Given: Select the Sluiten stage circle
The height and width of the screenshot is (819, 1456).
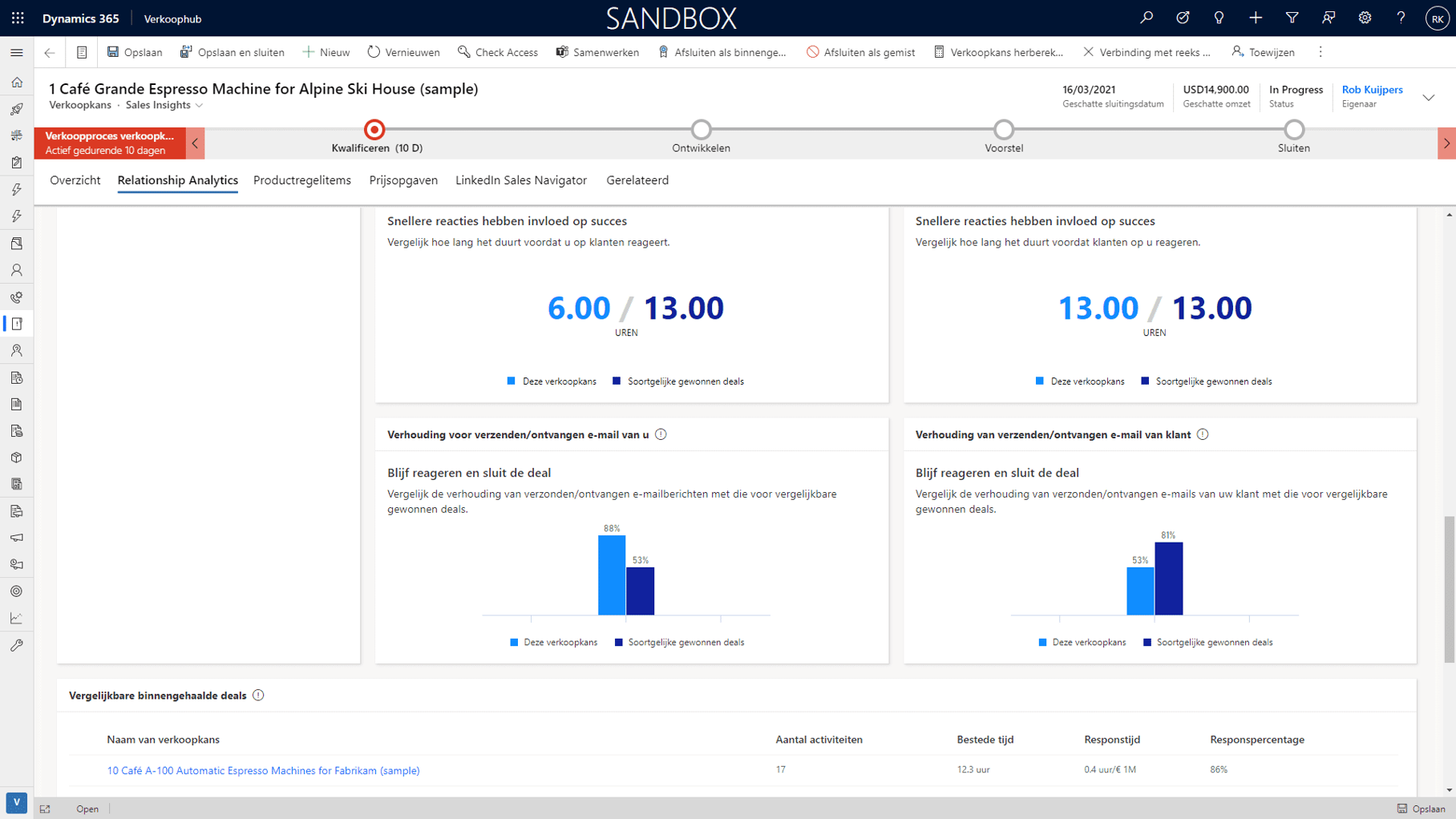Looking at the screenshot, I should click(x=1294, y=129).
